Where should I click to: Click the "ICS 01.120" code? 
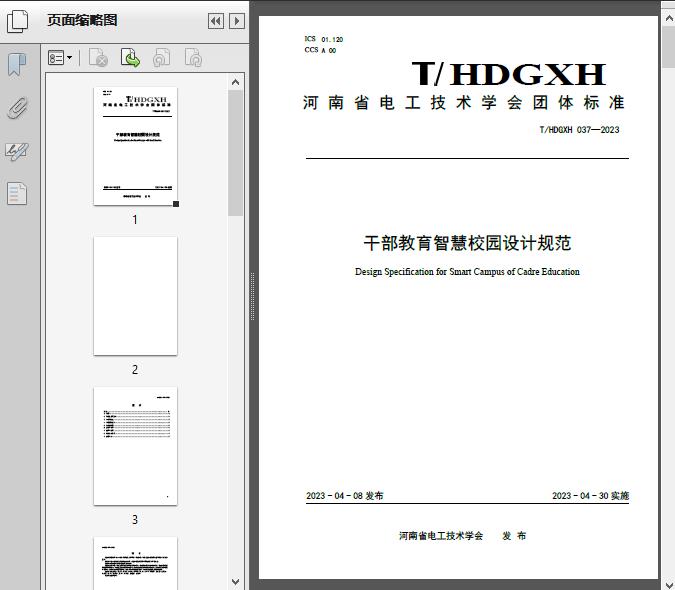point(324,39)
